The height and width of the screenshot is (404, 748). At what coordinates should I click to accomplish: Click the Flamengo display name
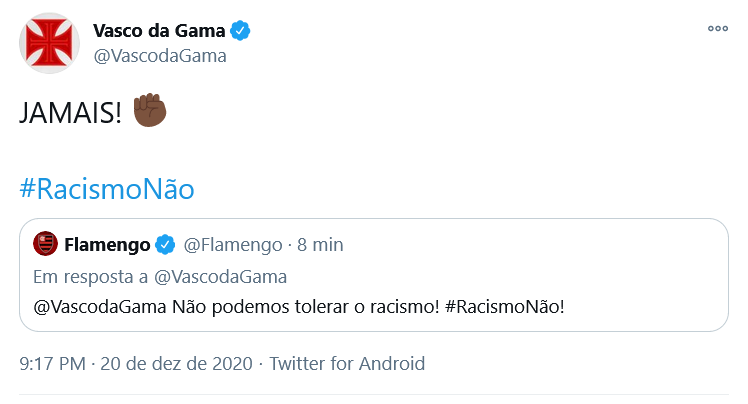(x=106, y=245)
